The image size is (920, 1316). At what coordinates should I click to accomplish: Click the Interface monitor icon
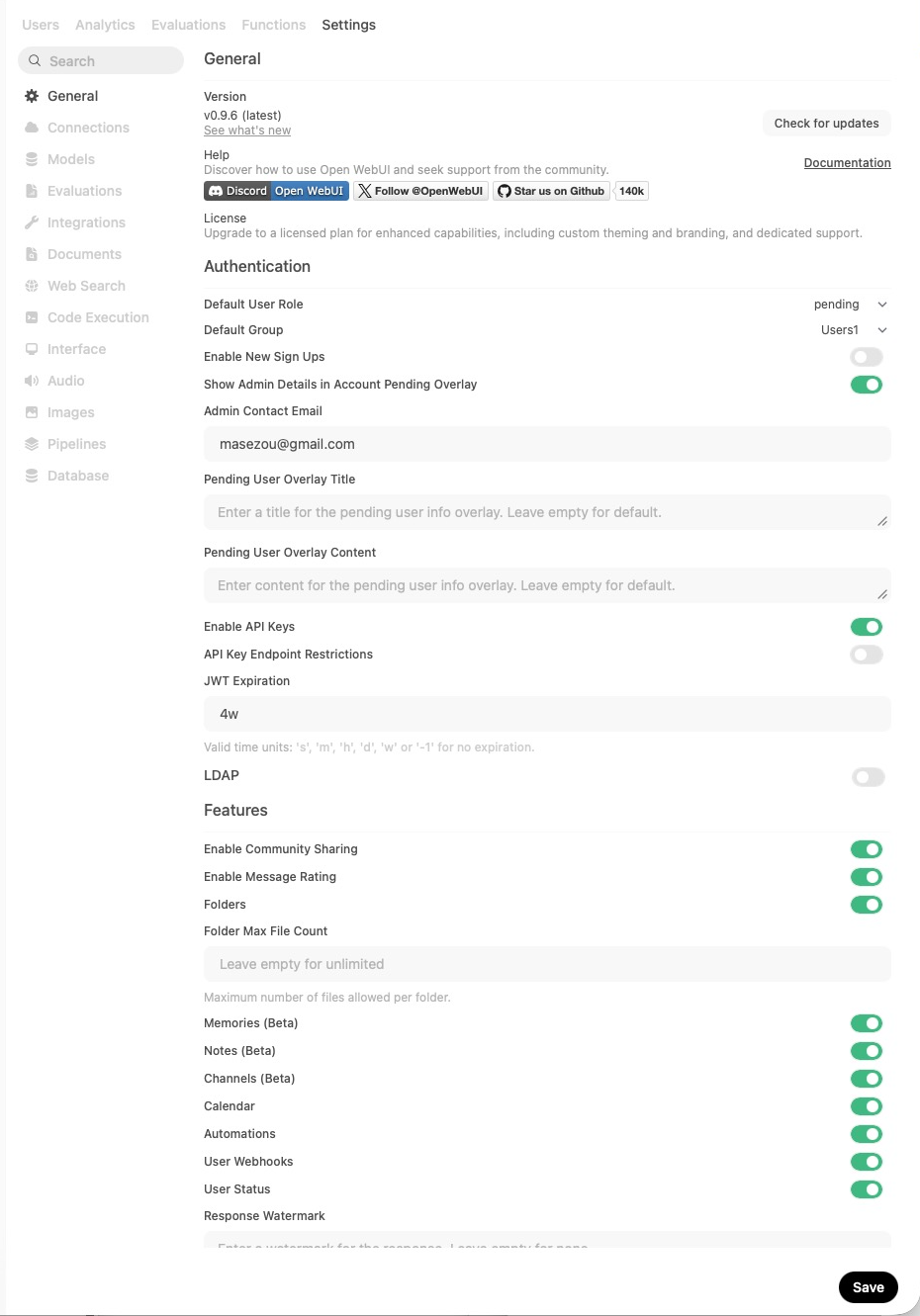(32, 349)
